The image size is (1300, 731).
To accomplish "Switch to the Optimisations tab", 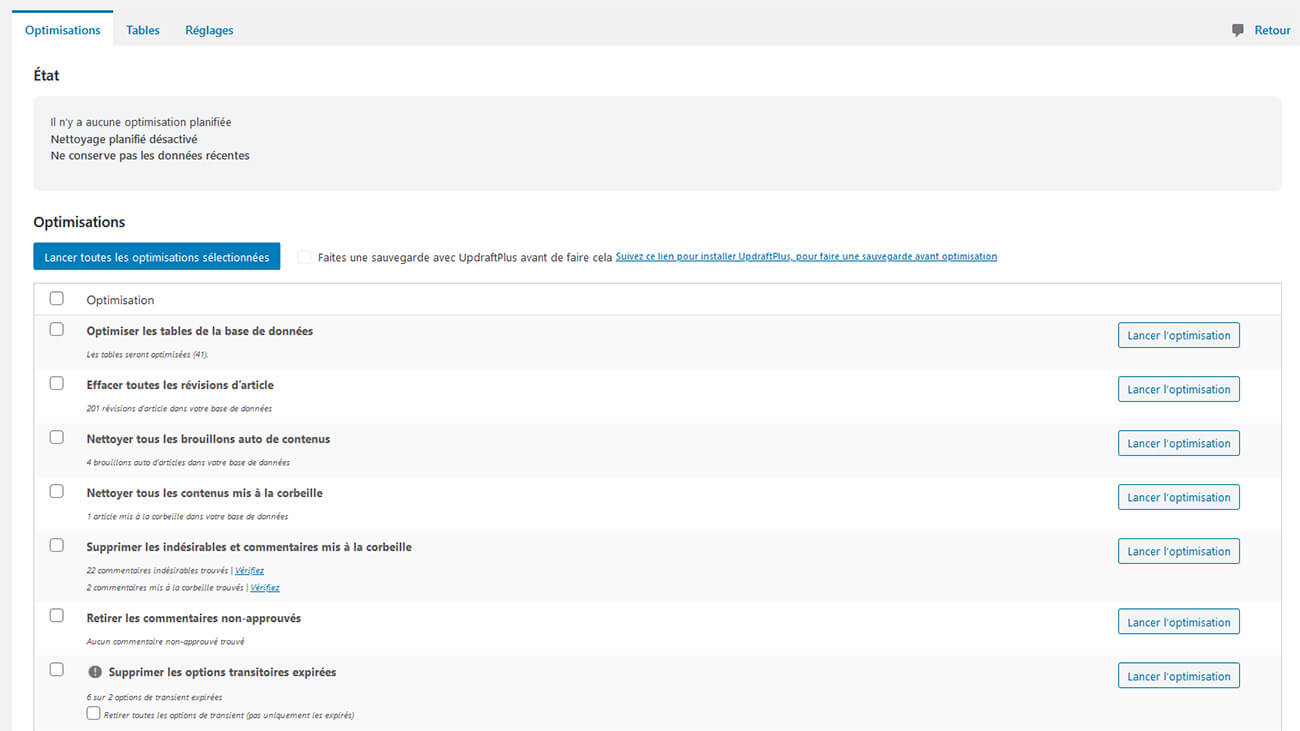I will pos(63,30).
